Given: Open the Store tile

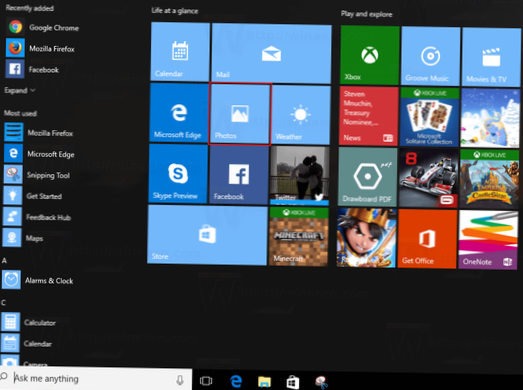Looking at the screenshot, I should (207, 235).
